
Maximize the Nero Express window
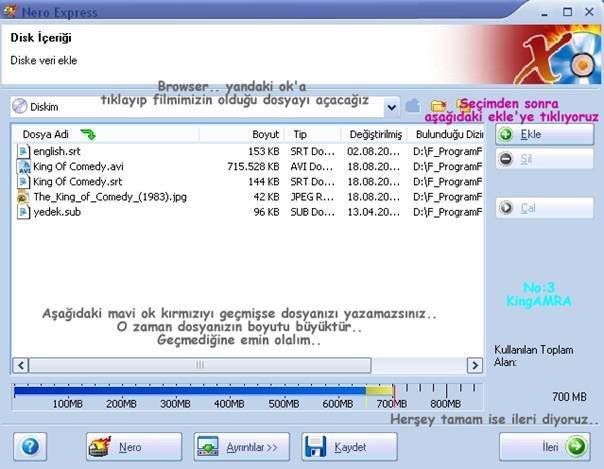point(567,12)
